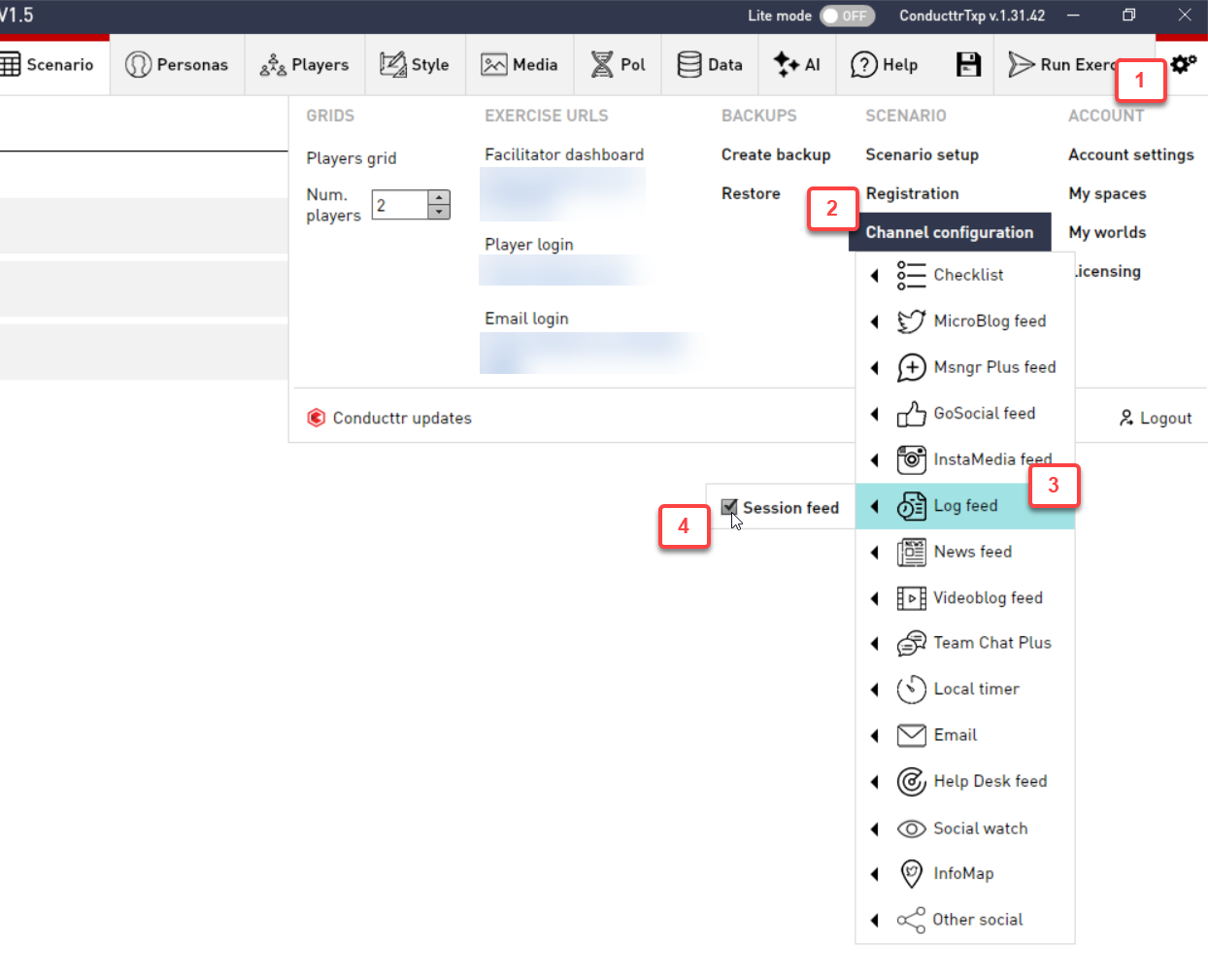1208x980 pixels.
Task: Open the Personas tab
Action: (x=177, y=65)
